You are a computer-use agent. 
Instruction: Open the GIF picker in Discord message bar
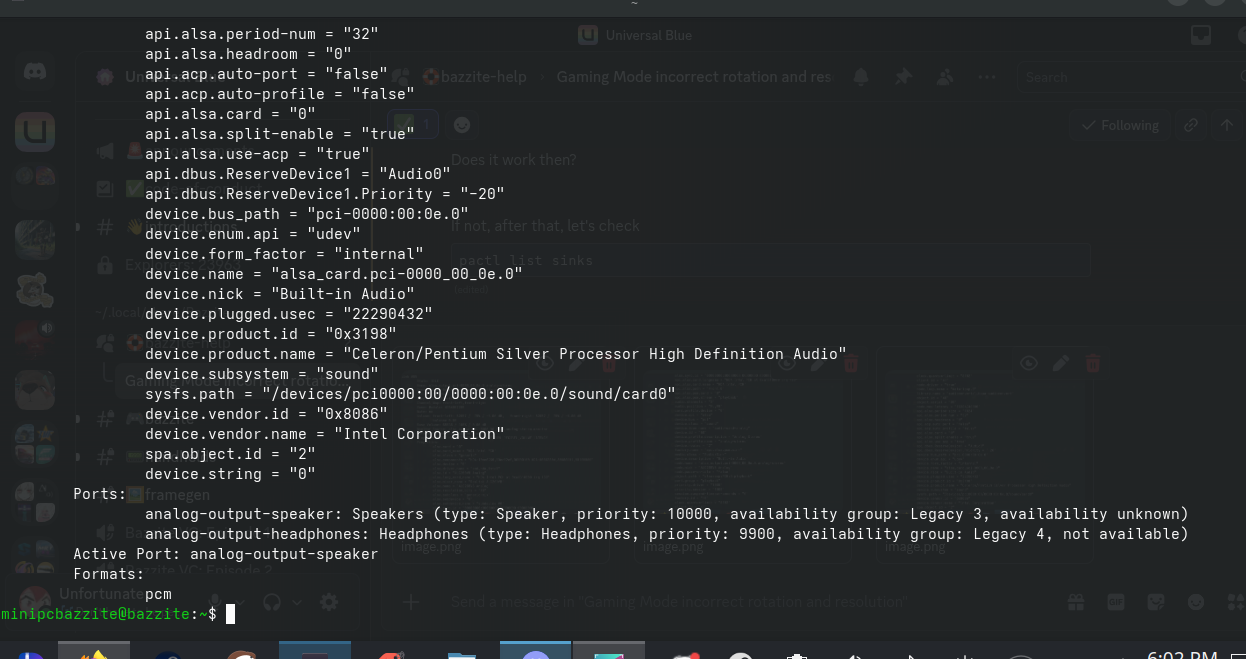point(1116,602)
